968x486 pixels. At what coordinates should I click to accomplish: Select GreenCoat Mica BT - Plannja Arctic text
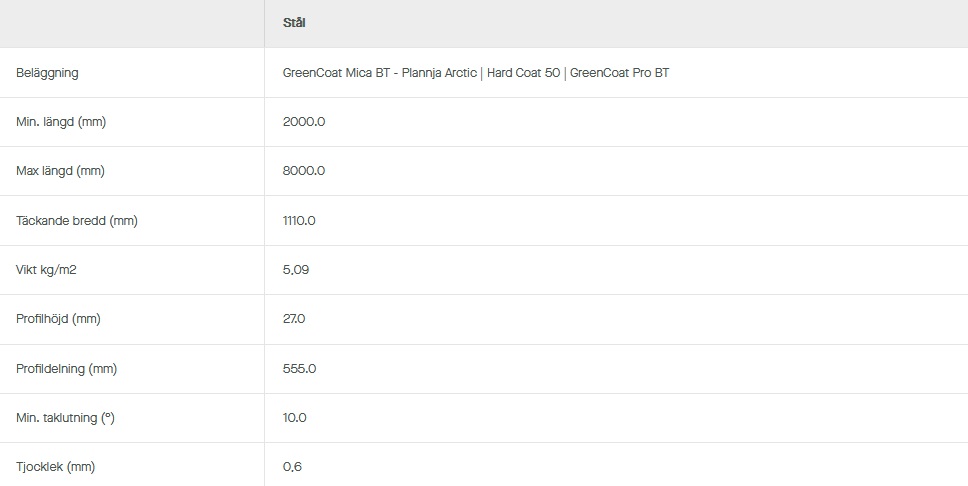click(380, 73)
